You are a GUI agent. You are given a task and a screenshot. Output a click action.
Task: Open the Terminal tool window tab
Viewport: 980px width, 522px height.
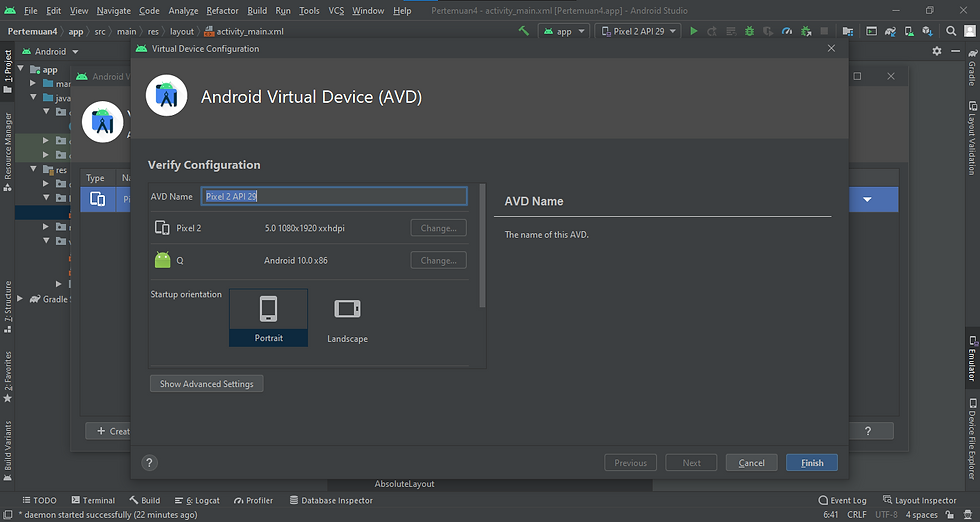93,500
